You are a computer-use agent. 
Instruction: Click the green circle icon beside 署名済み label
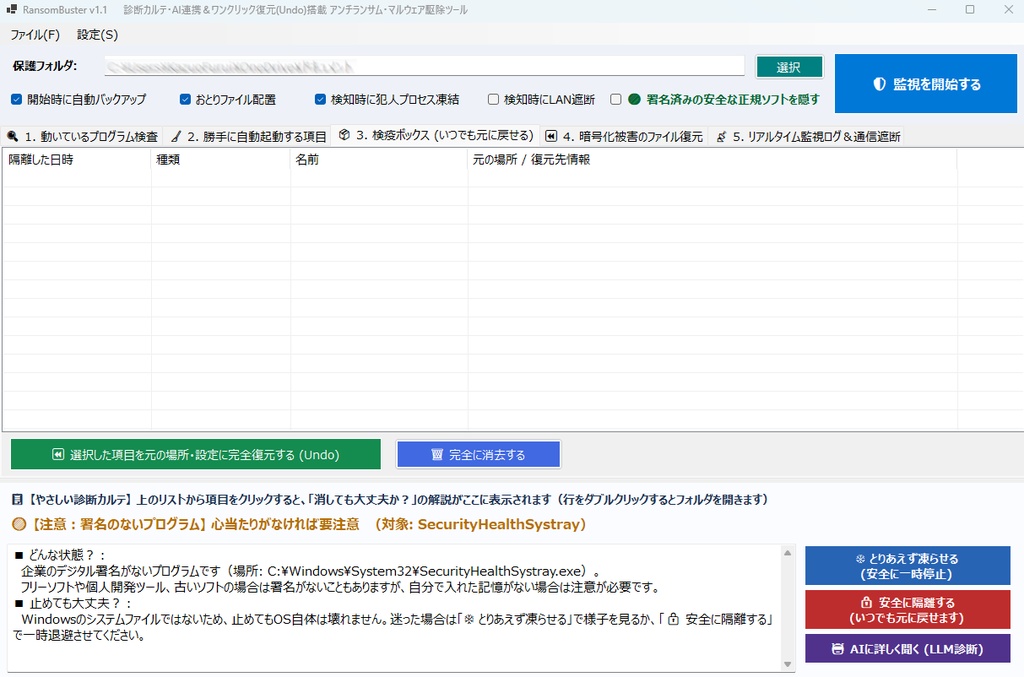tap(634, 99)
